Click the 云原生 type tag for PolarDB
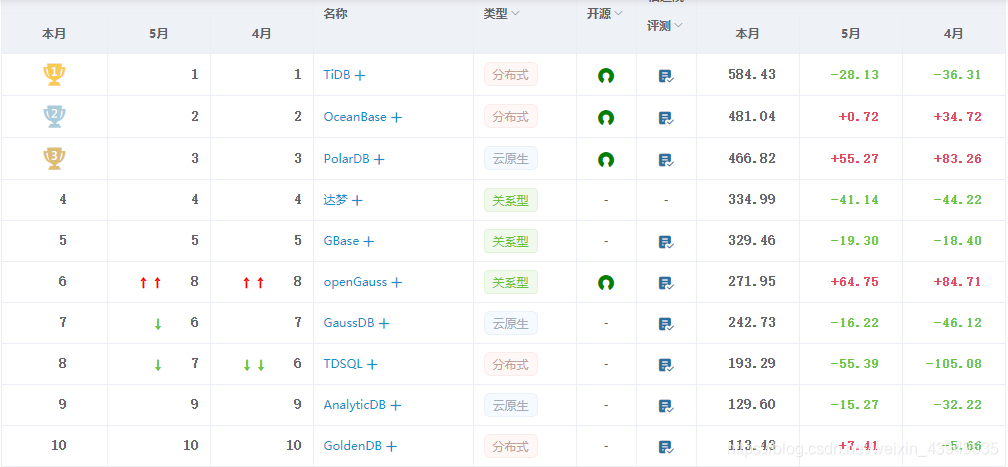 (x=510, y=159)
